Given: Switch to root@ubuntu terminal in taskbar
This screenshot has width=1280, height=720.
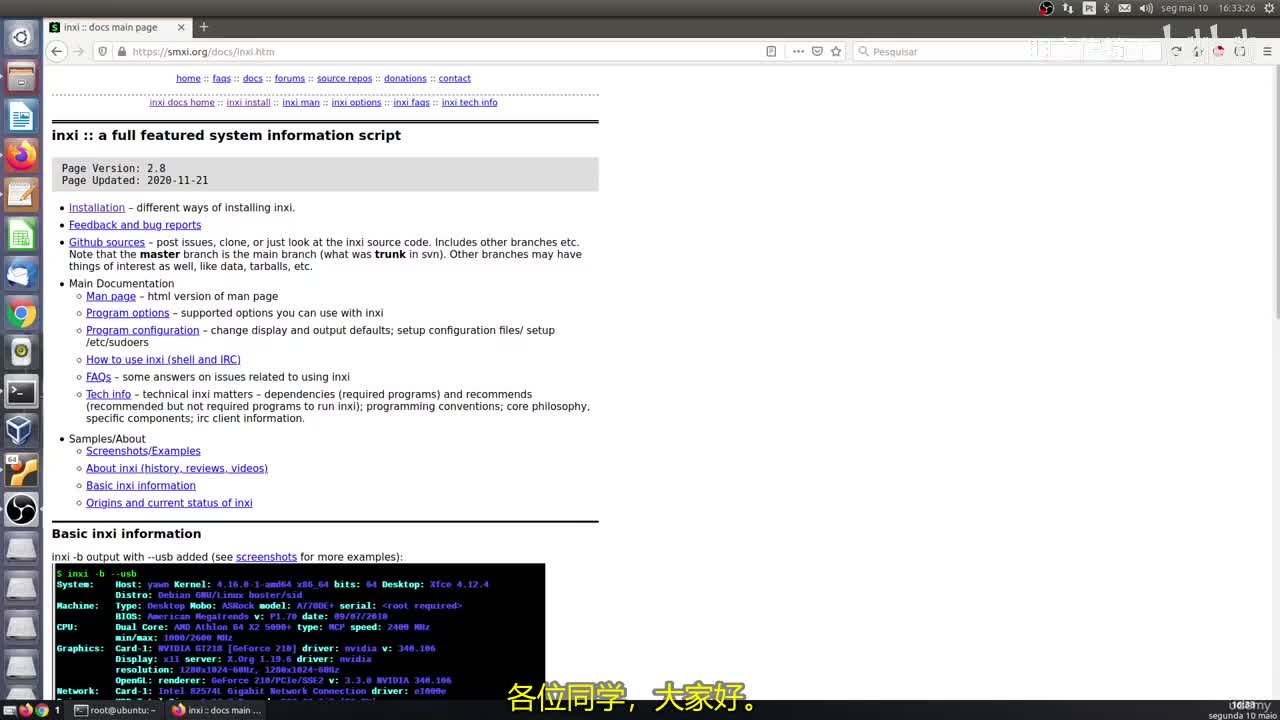Looking at the screenshot, I should coord(115,710).
